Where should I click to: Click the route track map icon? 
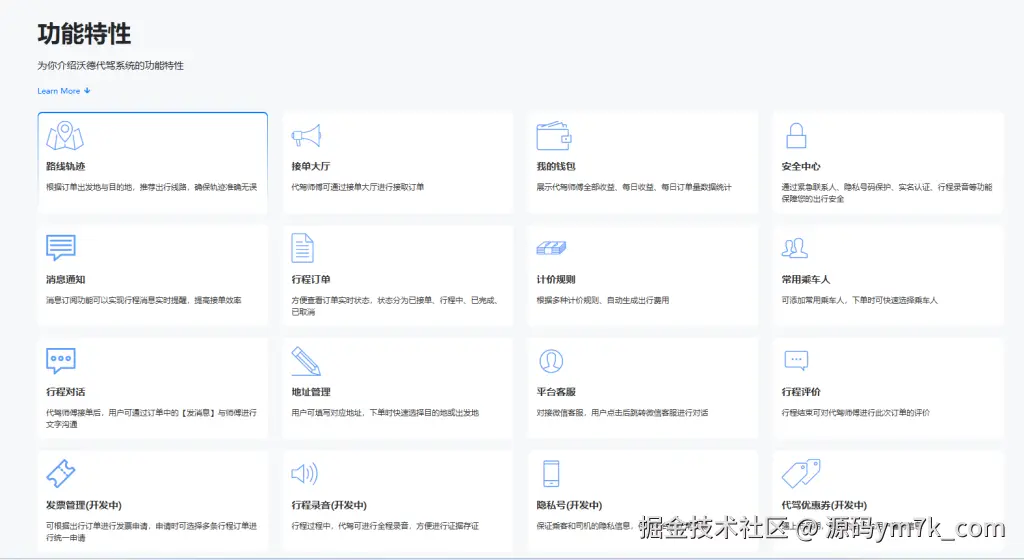(x=65, y=136)
